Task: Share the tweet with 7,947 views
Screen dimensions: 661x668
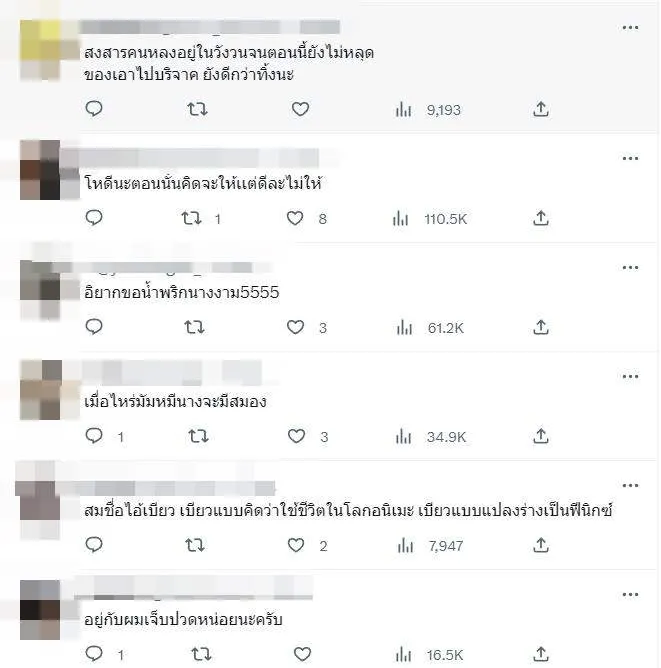Action: (x=540, y=545)
